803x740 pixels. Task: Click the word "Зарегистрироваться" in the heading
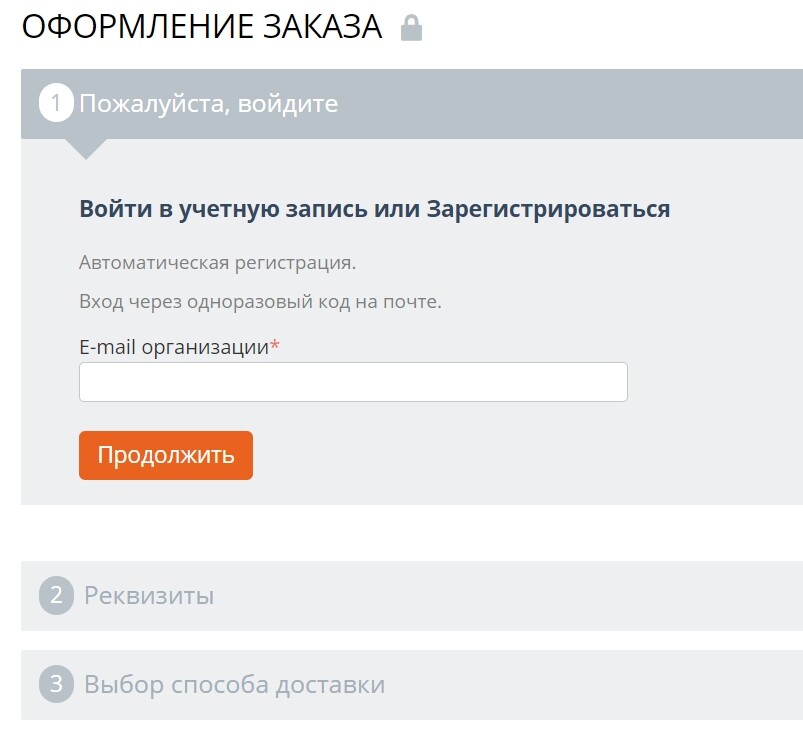click(548, 209)
